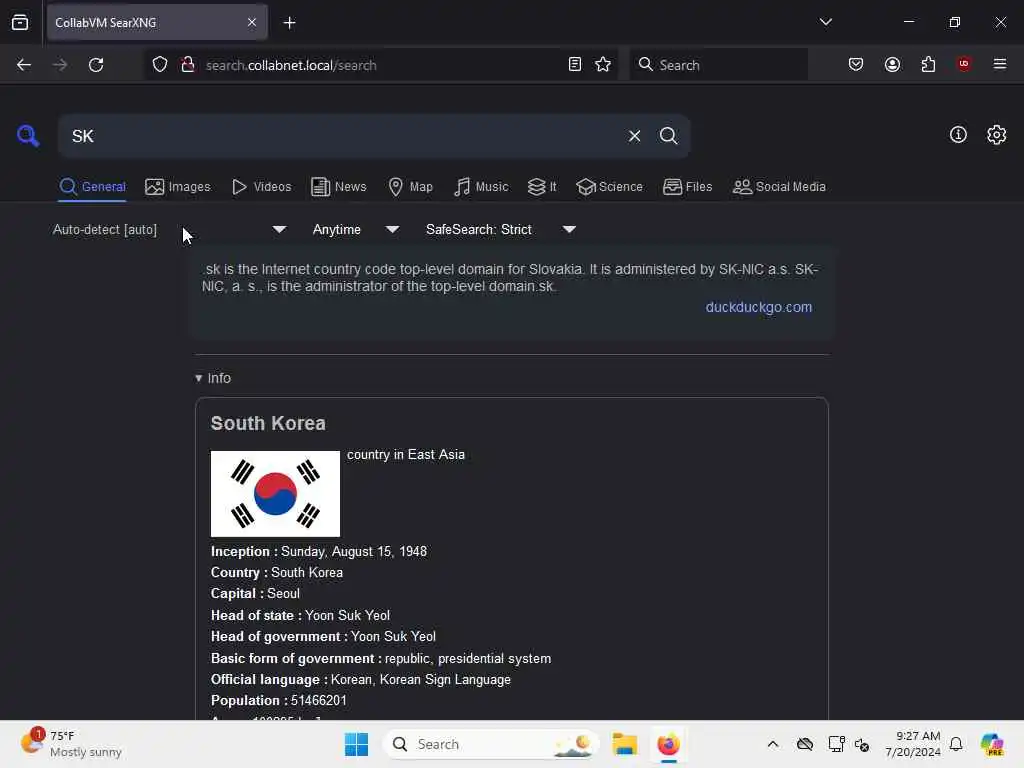Viewport: 1024px width, 768px height.
Task: Reload the current page
Action: click(x=96, y=65)
